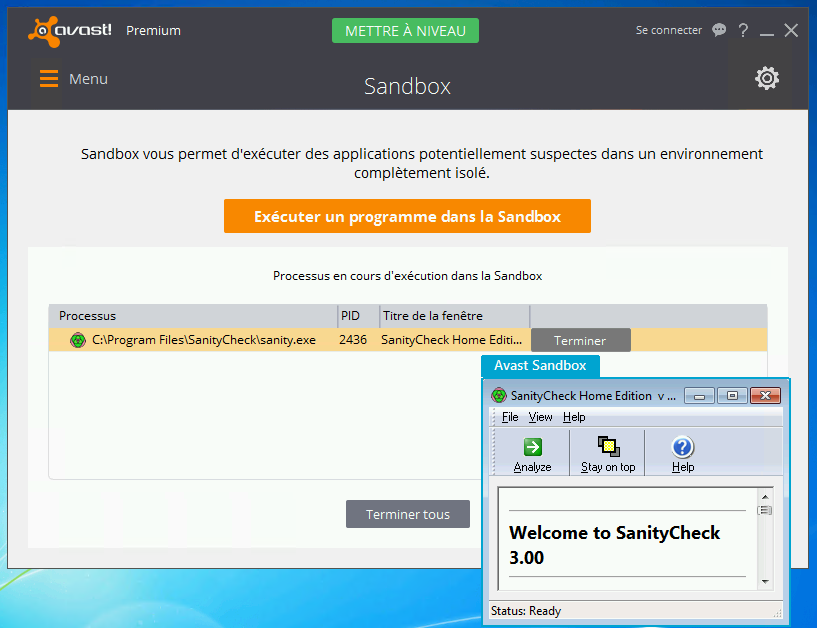Open Avast help question mark
This screenshot has height=628, width=817.
coord(743,30)
